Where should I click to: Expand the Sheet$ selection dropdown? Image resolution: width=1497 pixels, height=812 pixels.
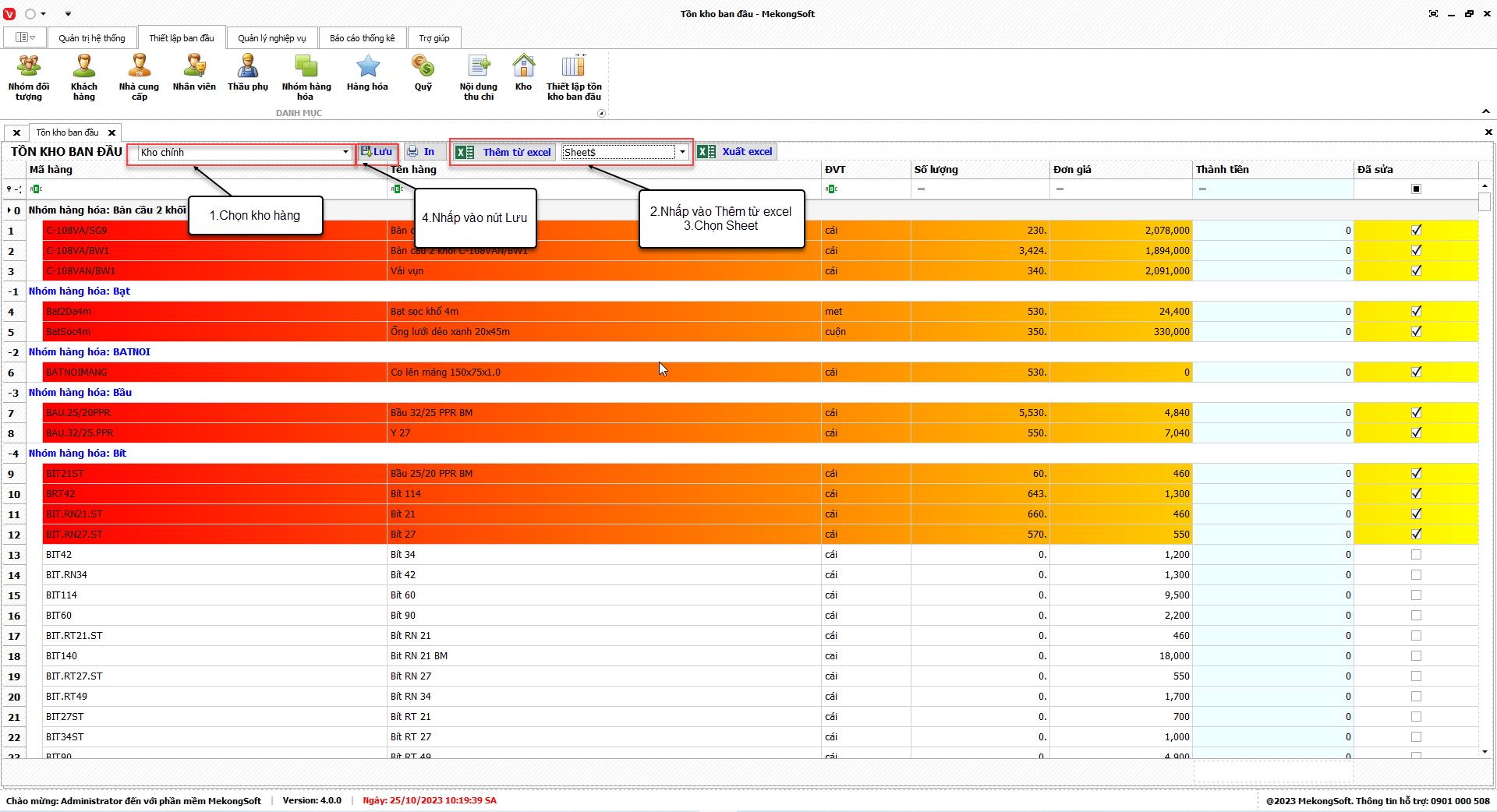(x=682, y=153)
